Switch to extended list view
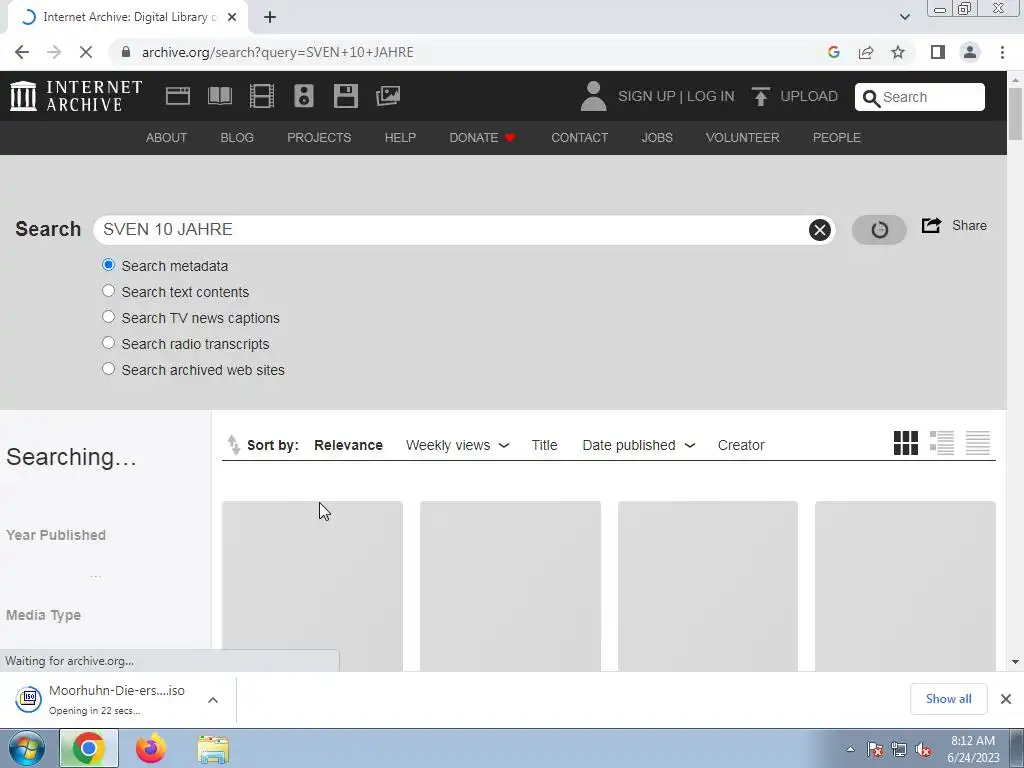 pyautogui.click(x=942, y=443)
